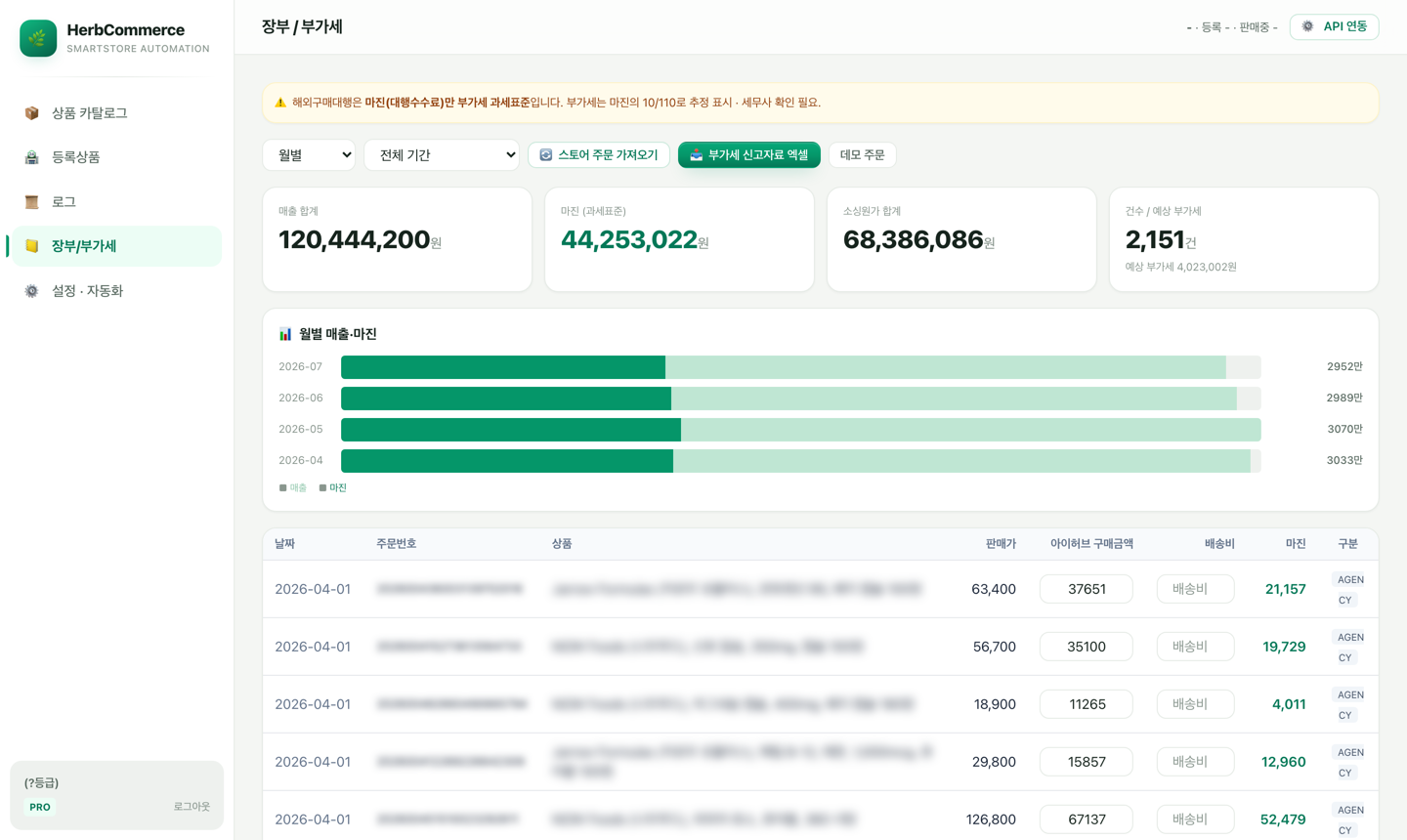Click the 날짜 column header

coord(284,544)
